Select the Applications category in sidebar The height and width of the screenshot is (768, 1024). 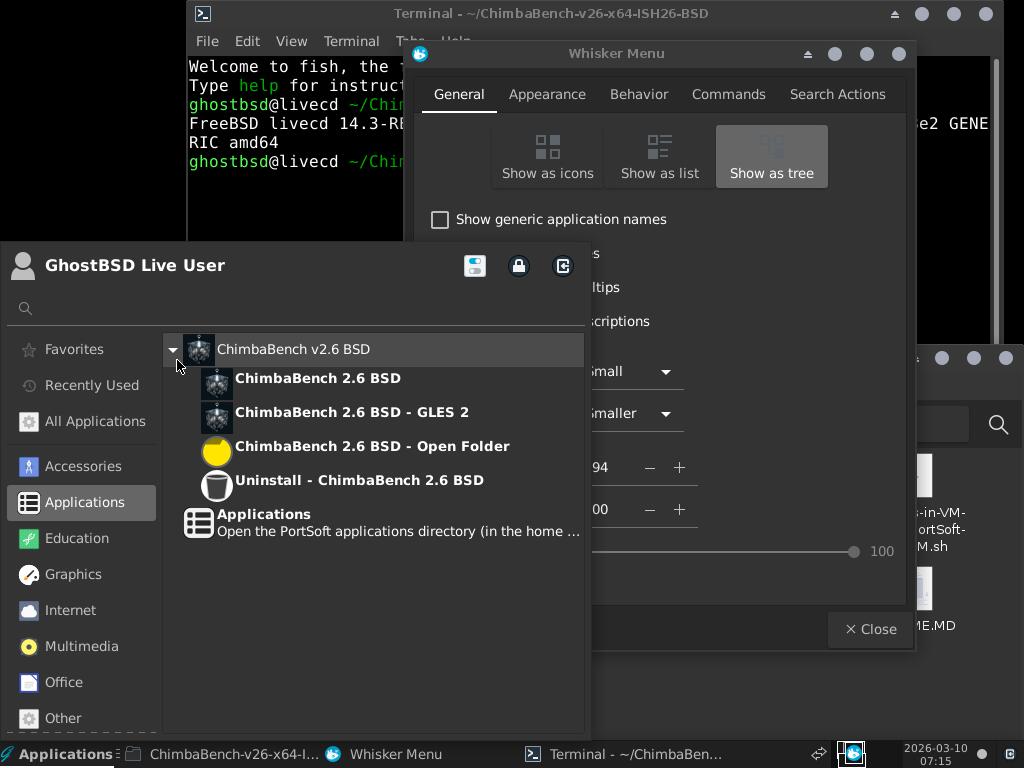82,502
